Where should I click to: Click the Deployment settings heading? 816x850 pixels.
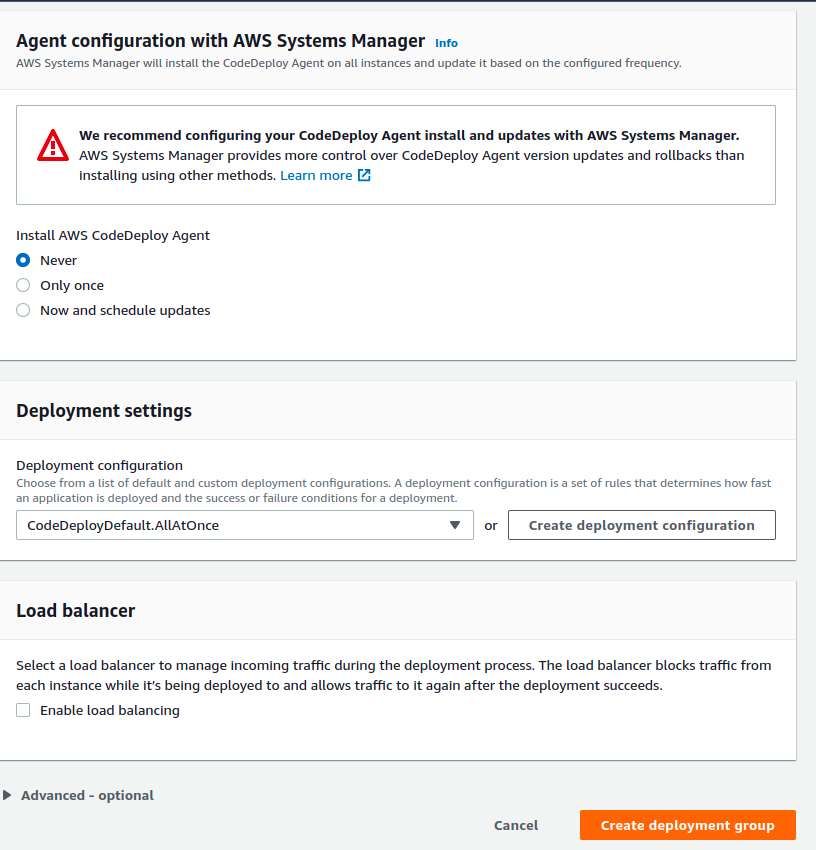tap(104, 411)
